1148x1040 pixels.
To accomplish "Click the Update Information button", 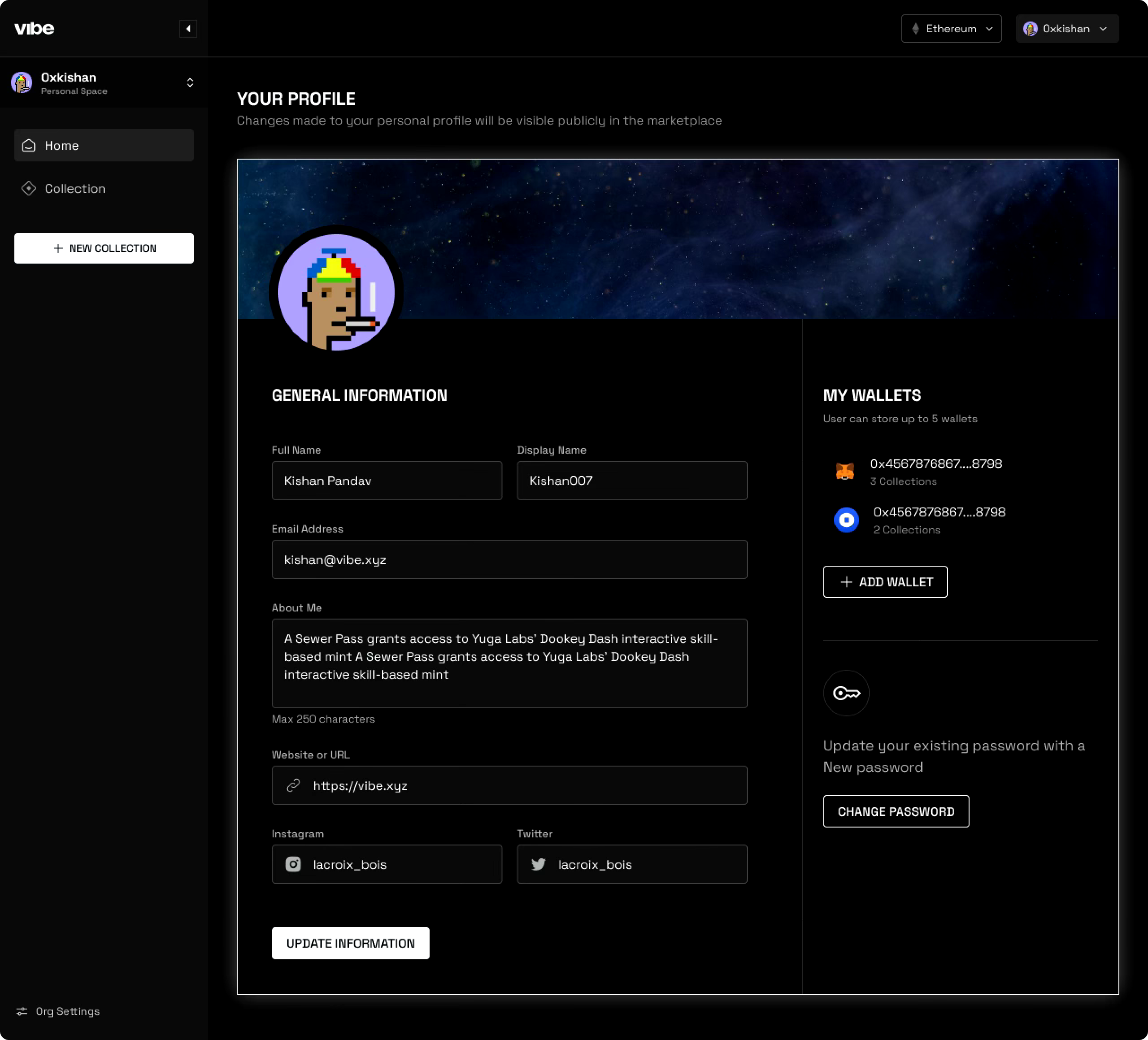I will click(350, 943).
